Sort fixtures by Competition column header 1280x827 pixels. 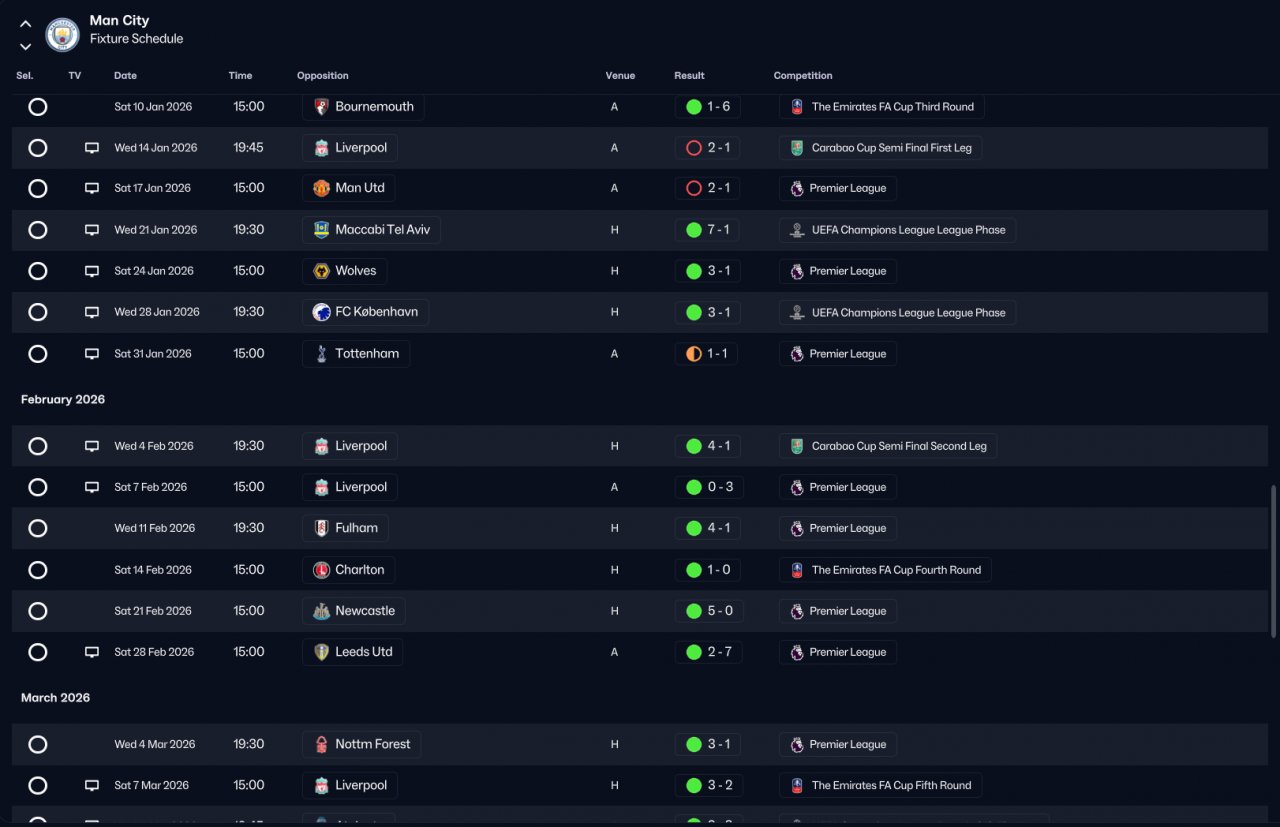coord(803,76)
